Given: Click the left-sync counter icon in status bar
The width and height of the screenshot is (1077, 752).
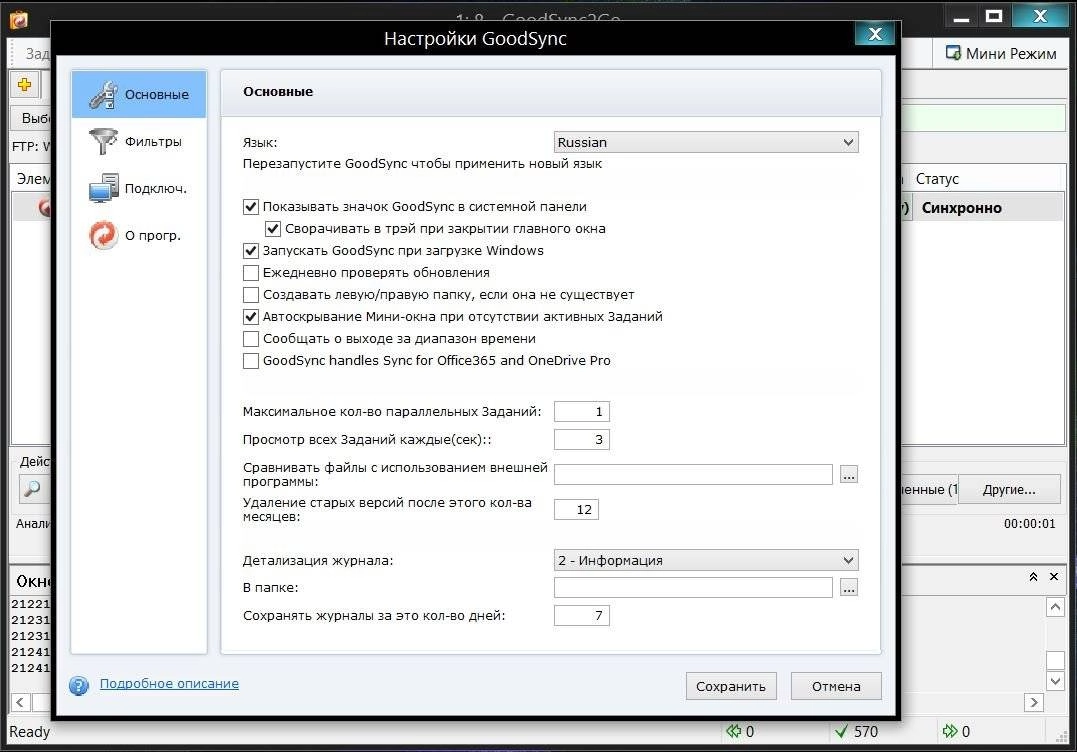Looking at the screenshot, I should point(734,731).
